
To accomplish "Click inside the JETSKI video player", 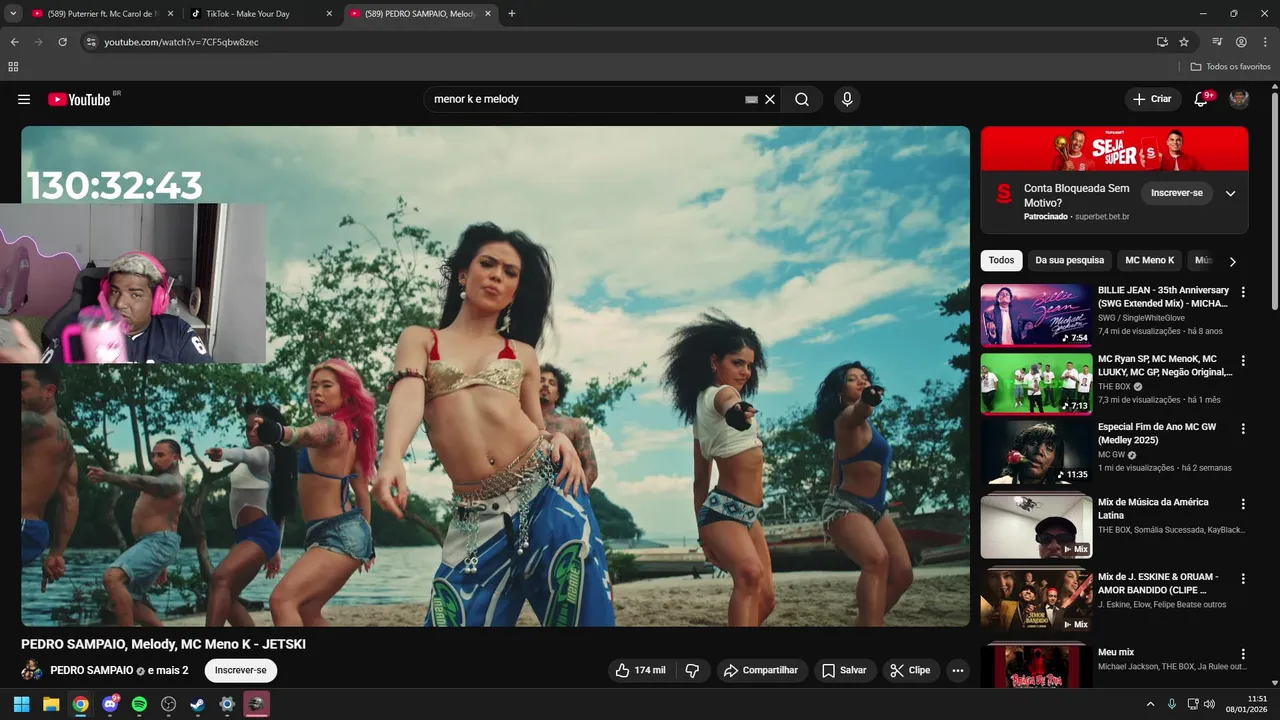I will [x=496, y=376].
